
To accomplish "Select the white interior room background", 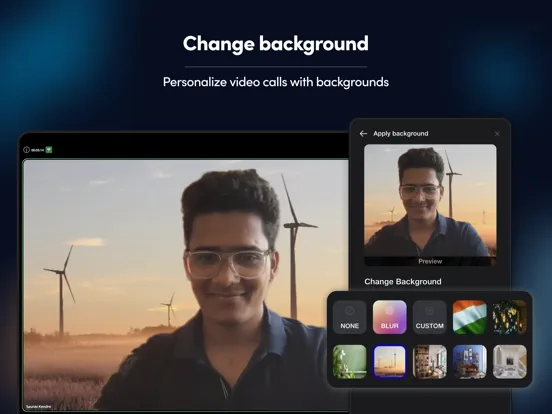I will [x=509, y=362].
